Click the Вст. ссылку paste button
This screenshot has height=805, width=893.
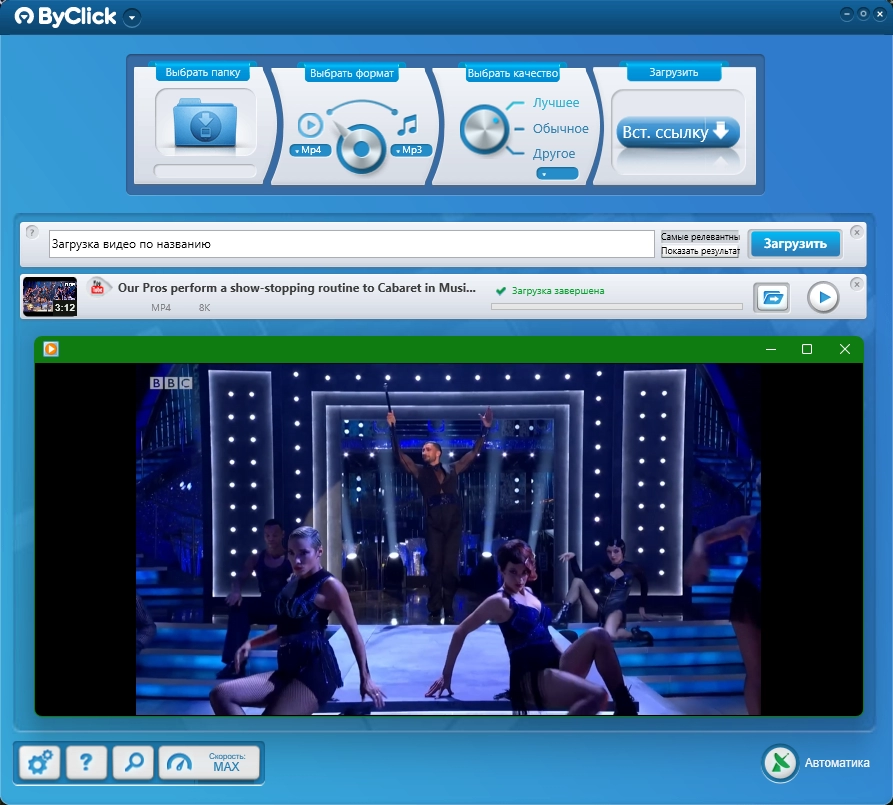(x=678, y=132)
